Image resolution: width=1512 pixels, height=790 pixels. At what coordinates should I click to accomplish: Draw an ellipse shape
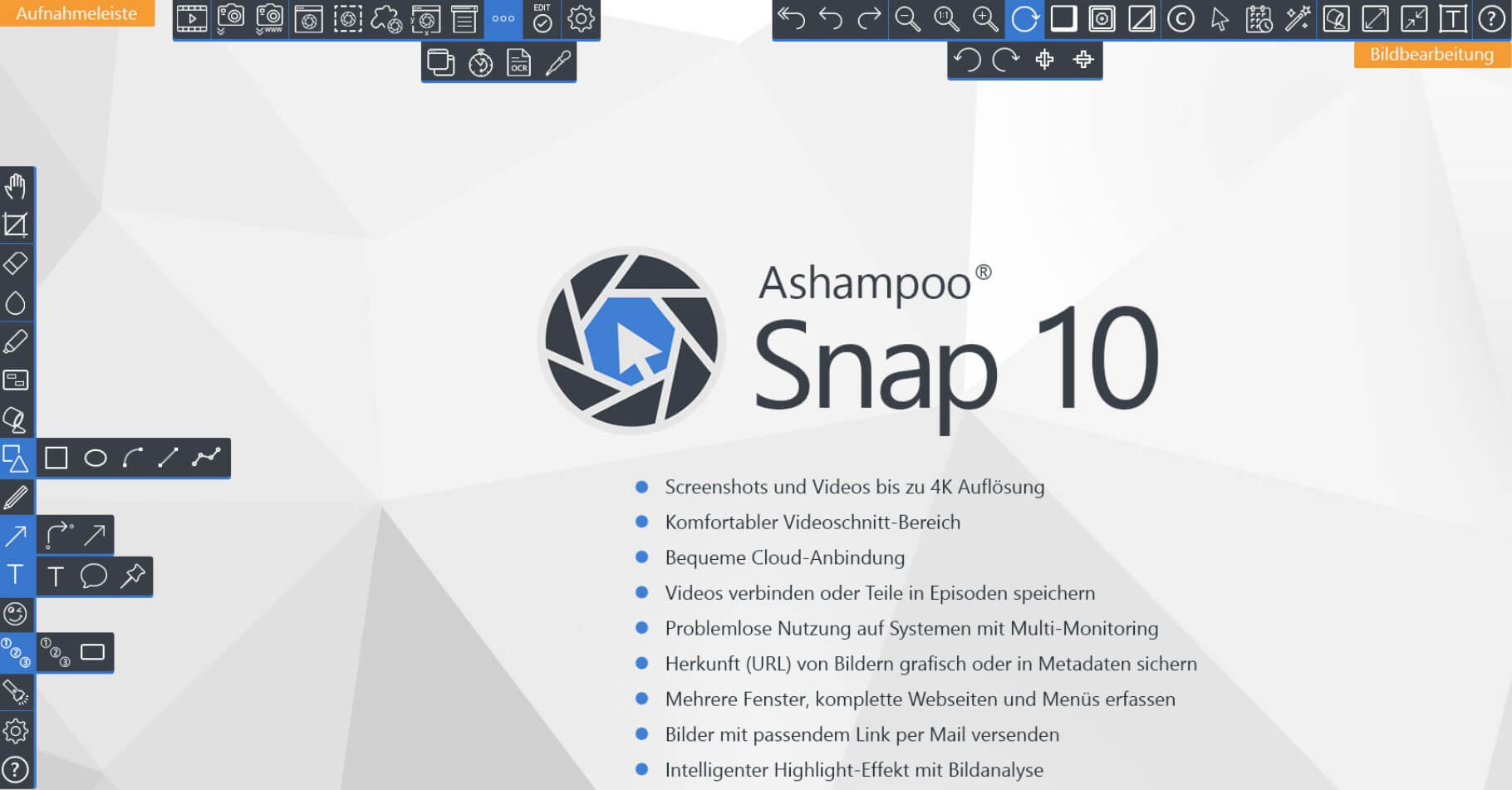pos(96,458)
